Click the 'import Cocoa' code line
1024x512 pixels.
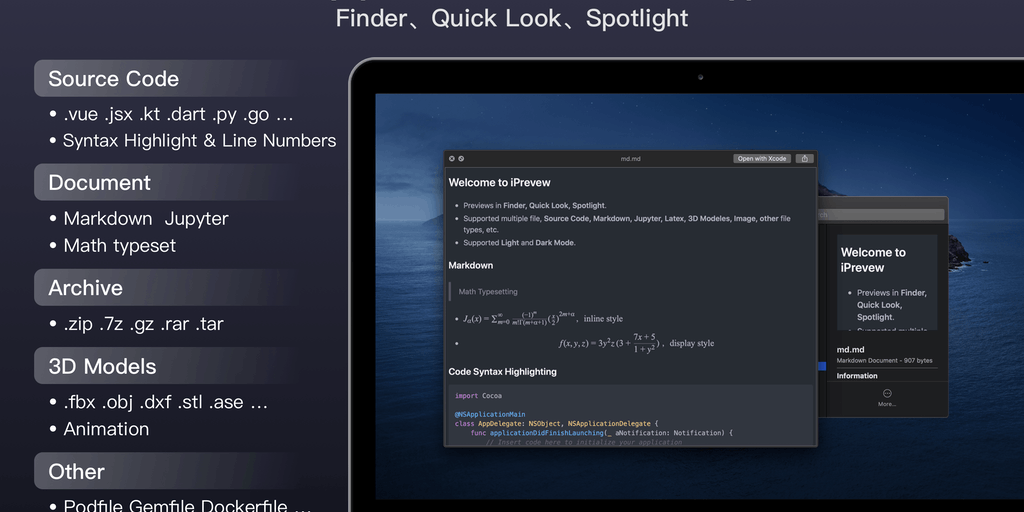pyautogui.click(x=478, y=396)
